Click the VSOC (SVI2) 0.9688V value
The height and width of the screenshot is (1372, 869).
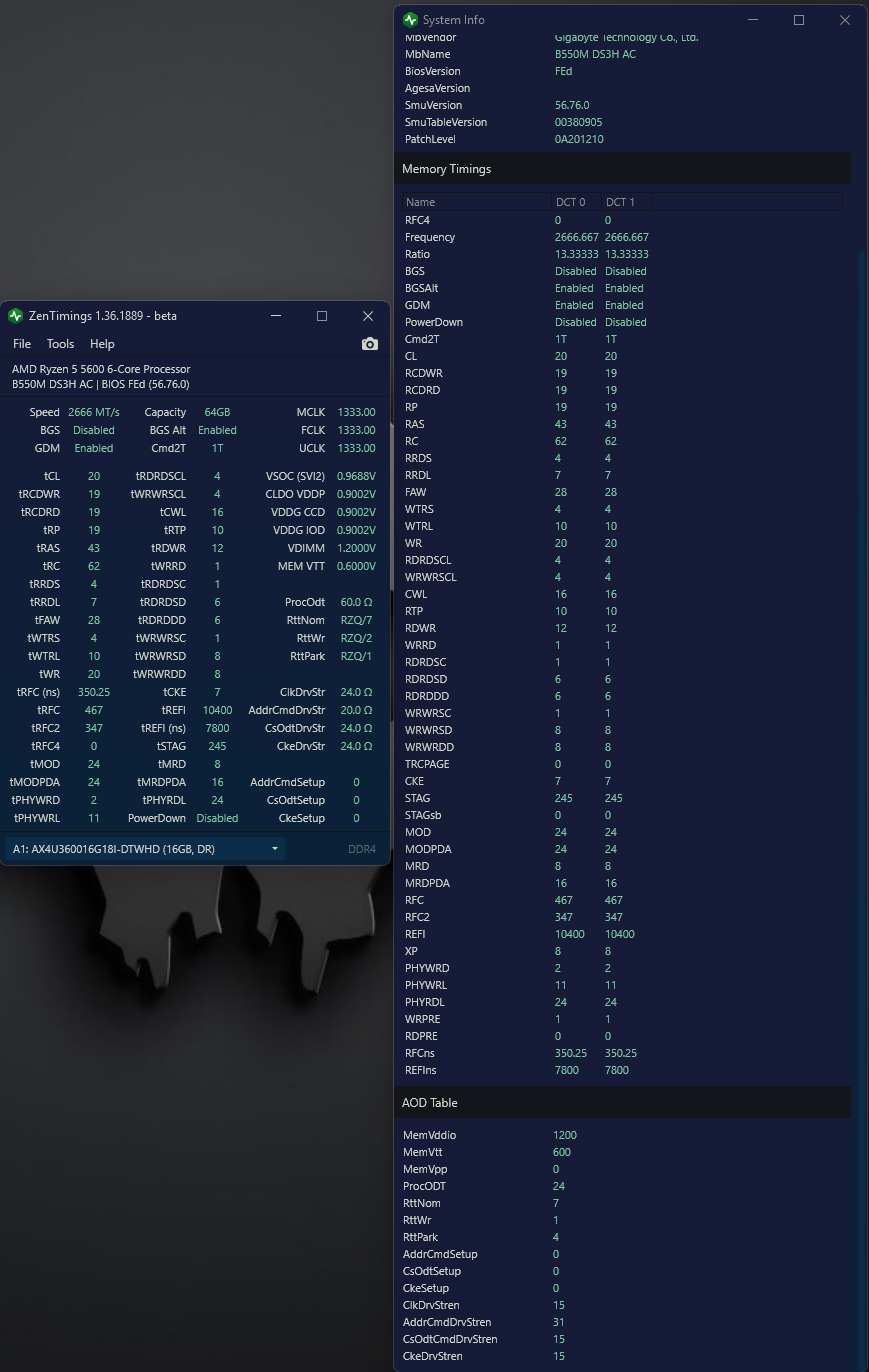click(x=356, y=476)
